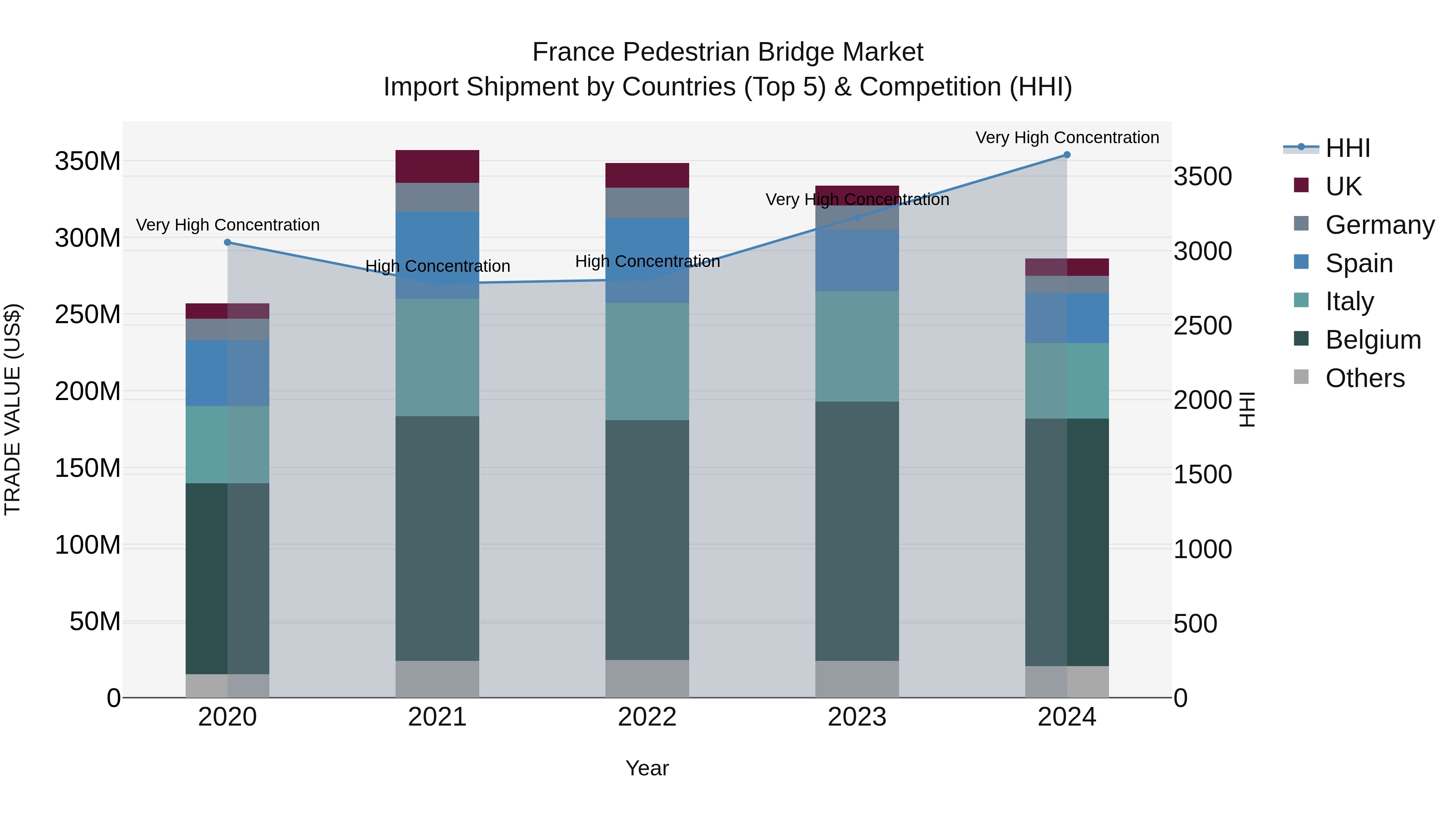
Task: Click the Belgium segment of the 2020 bar
Action: (x=228, y=579)
